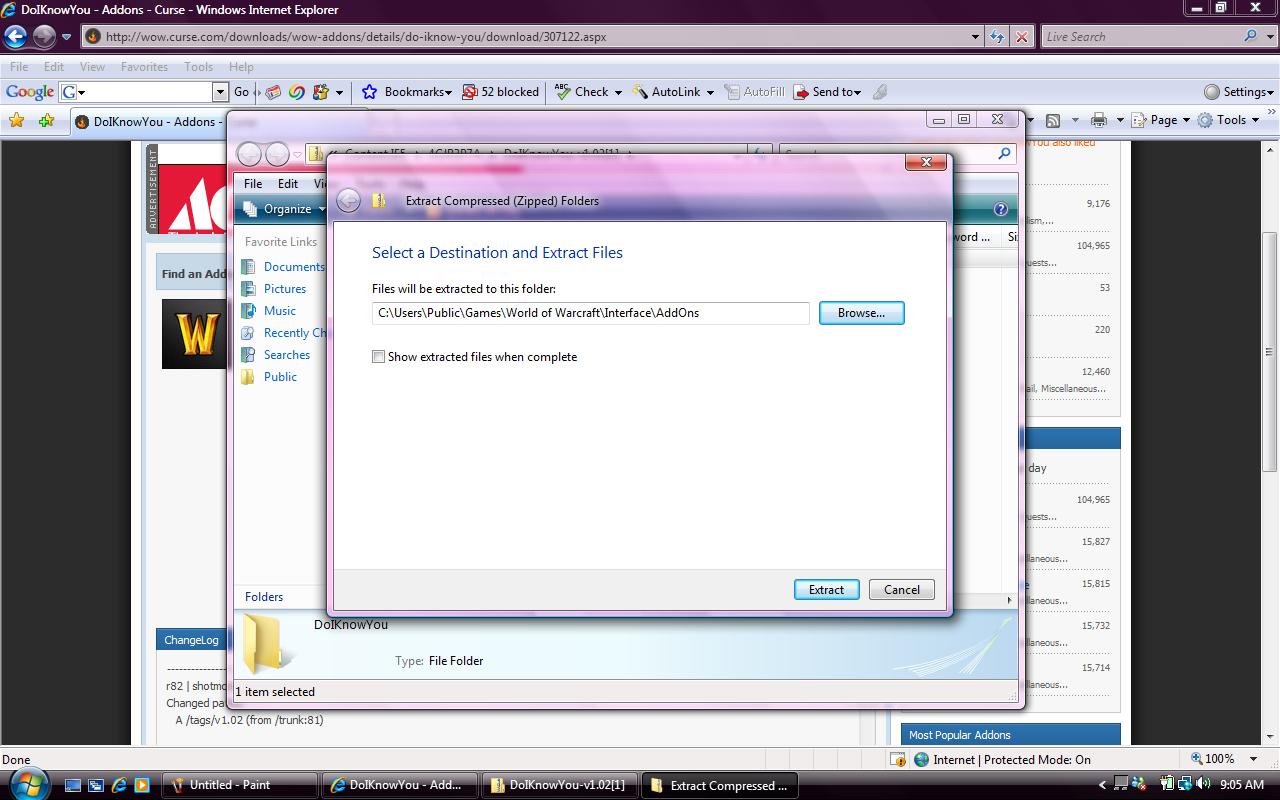Viewport: 1280px width, 800px height.
Task: Click the IE Print icon
Action: click(1099, 120)
